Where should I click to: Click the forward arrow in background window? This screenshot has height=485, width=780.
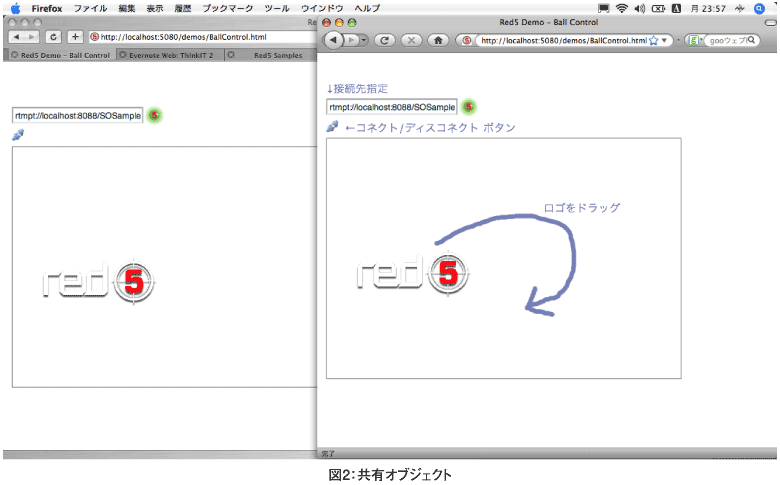(31, 37)
